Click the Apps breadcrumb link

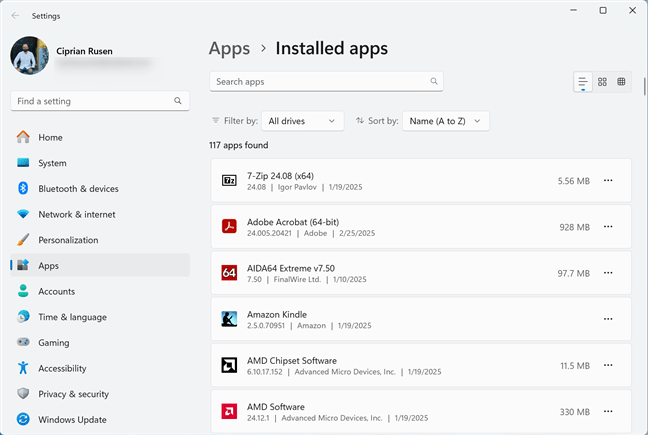(x=229, y=48)
